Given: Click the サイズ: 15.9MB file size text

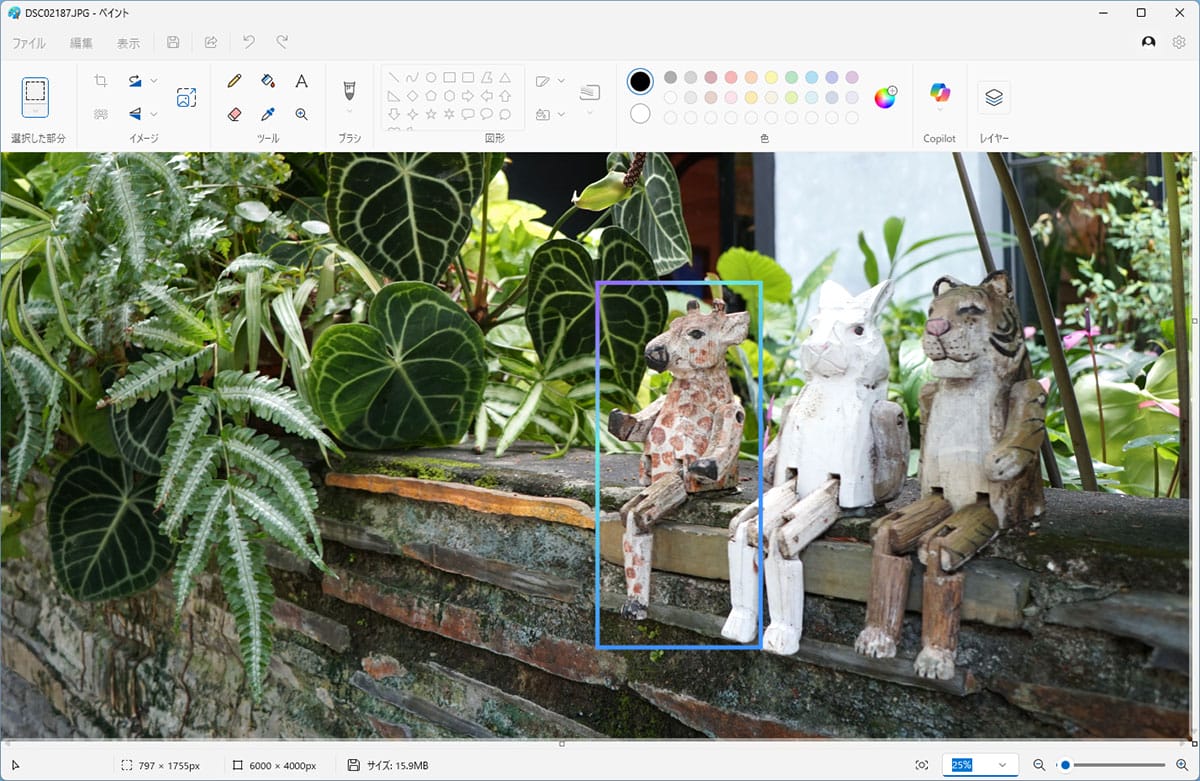Looking at the screenshot, I should (397, 766).
